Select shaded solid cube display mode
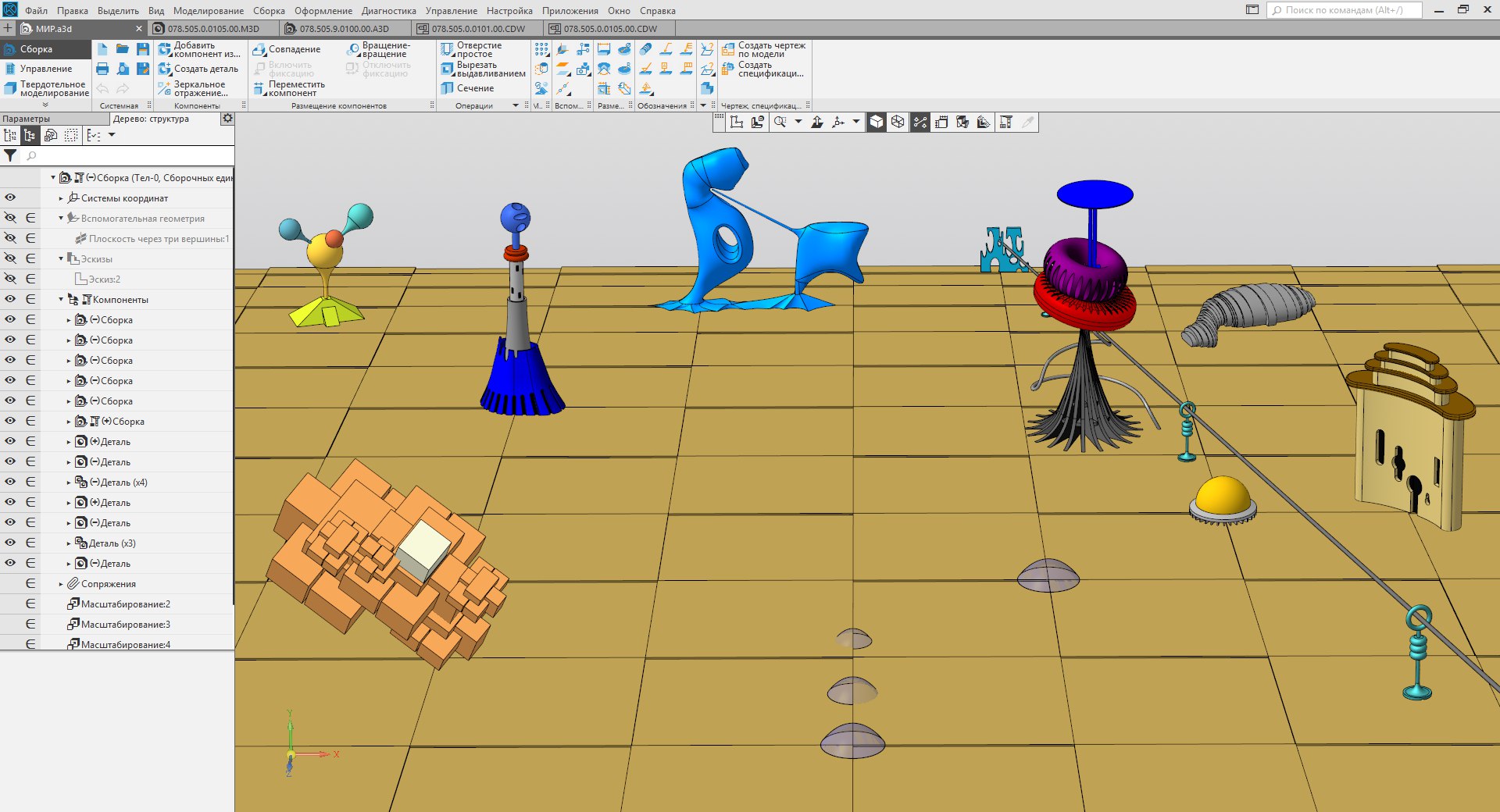The image size is (1500, 812). click(x=877, y=122)
